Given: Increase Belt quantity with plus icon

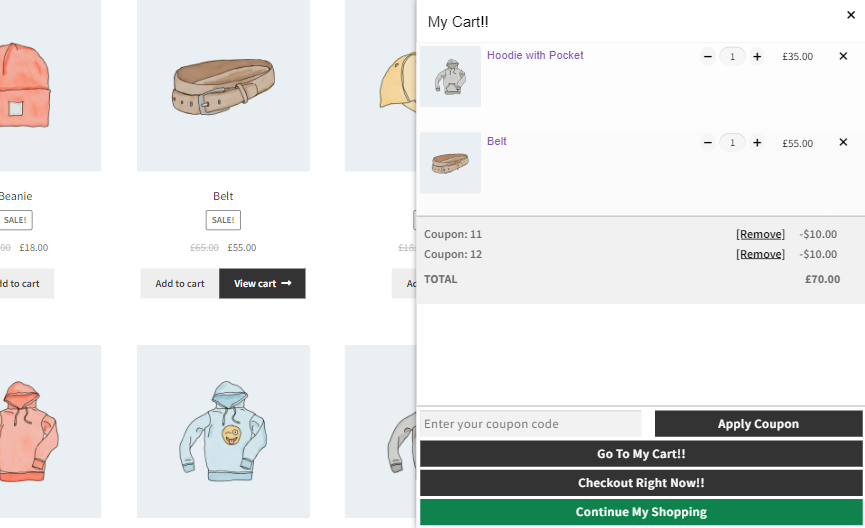Looking at the screenshot, I should tap(757, 143).
